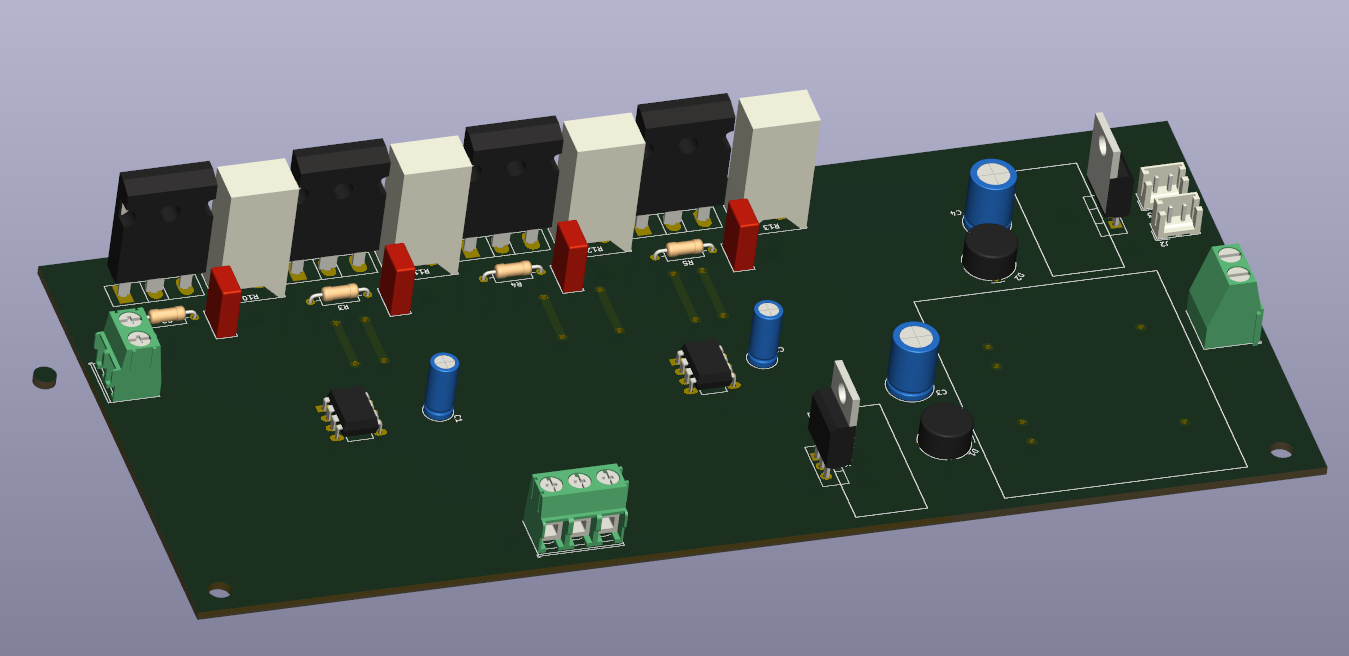Select the TO-220 regulator near board center
The width and height of the screenshot is (1349, 656).
coord(833,420)
